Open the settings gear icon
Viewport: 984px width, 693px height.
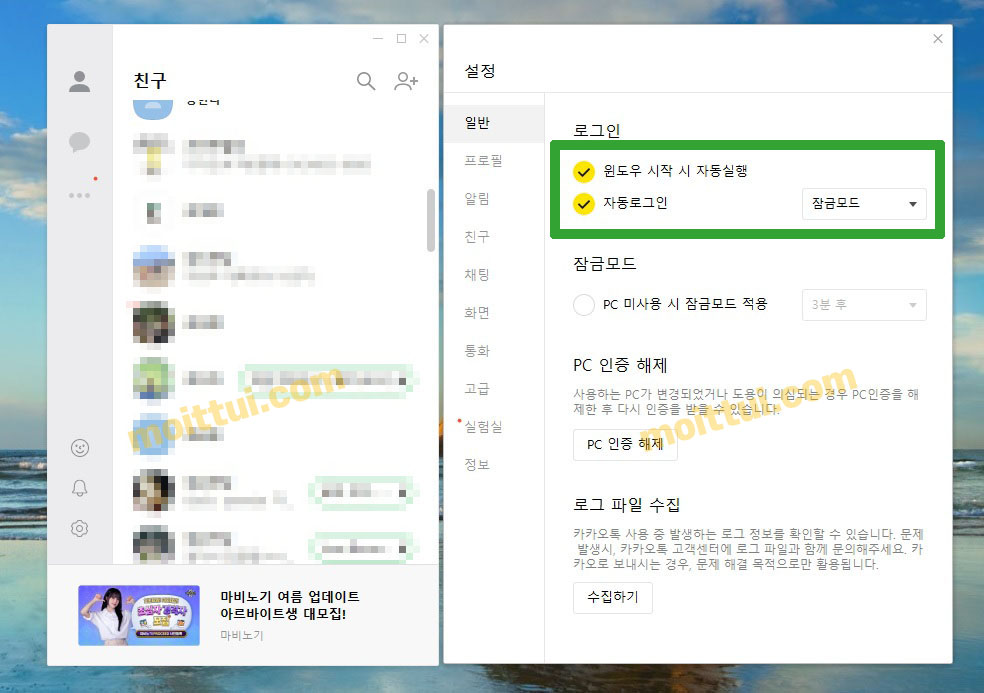(x=79, y=528)
